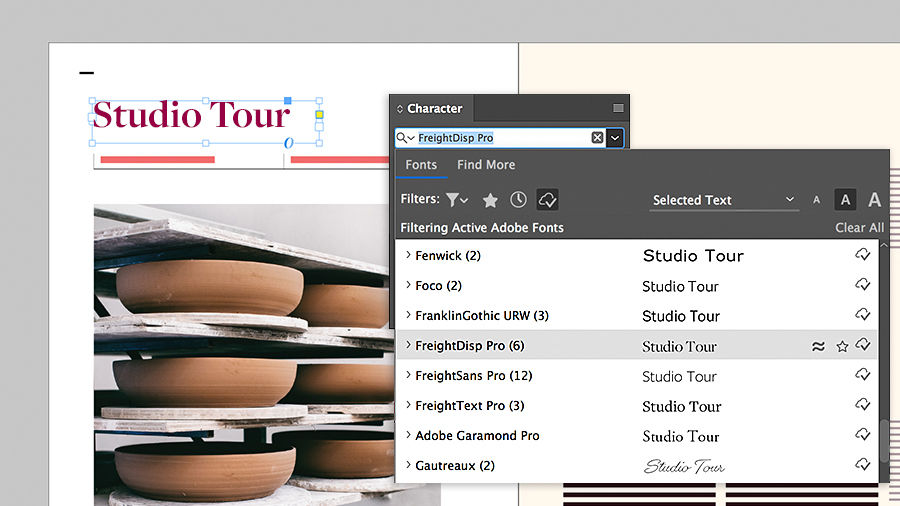
Task: Expand the Gautreaux font family
Action: click(x=408, y=465)
